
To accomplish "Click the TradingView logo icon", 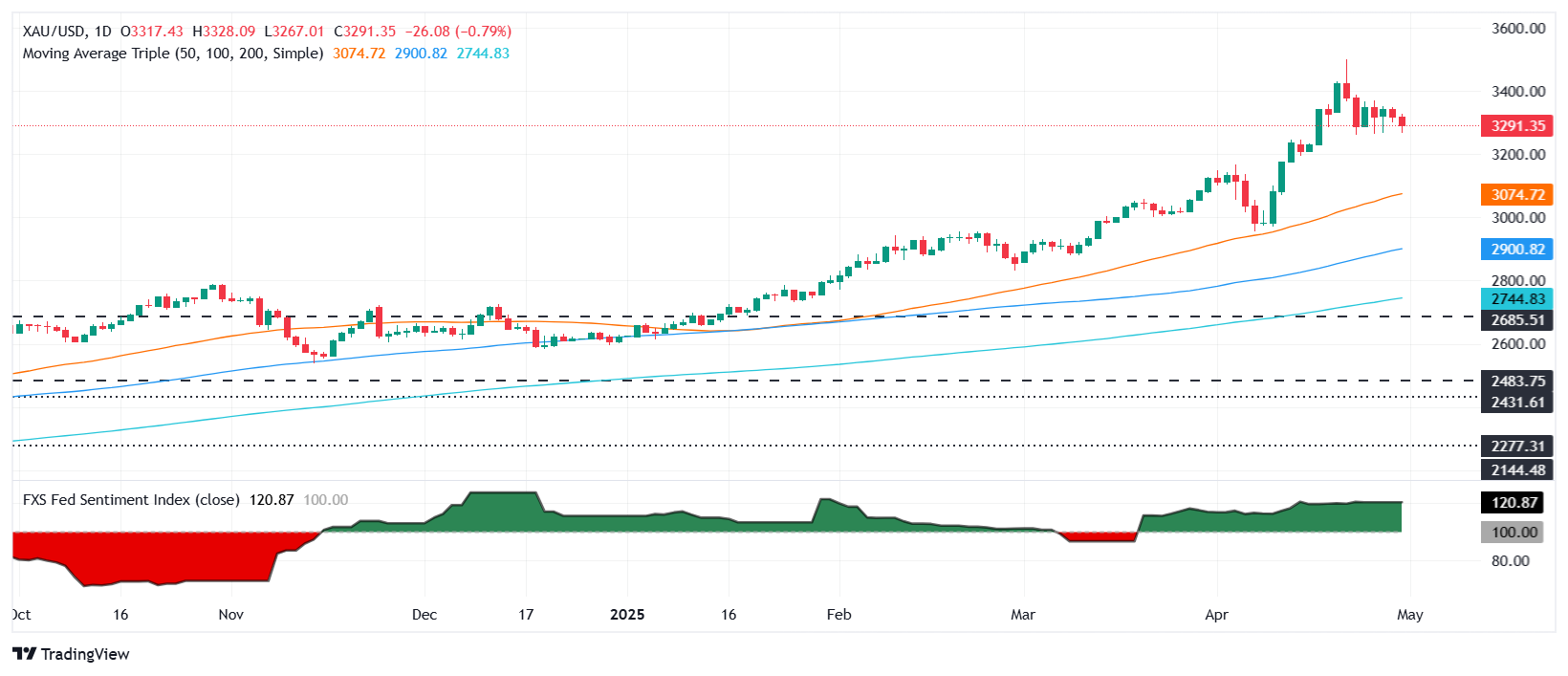I will point(25,654).
